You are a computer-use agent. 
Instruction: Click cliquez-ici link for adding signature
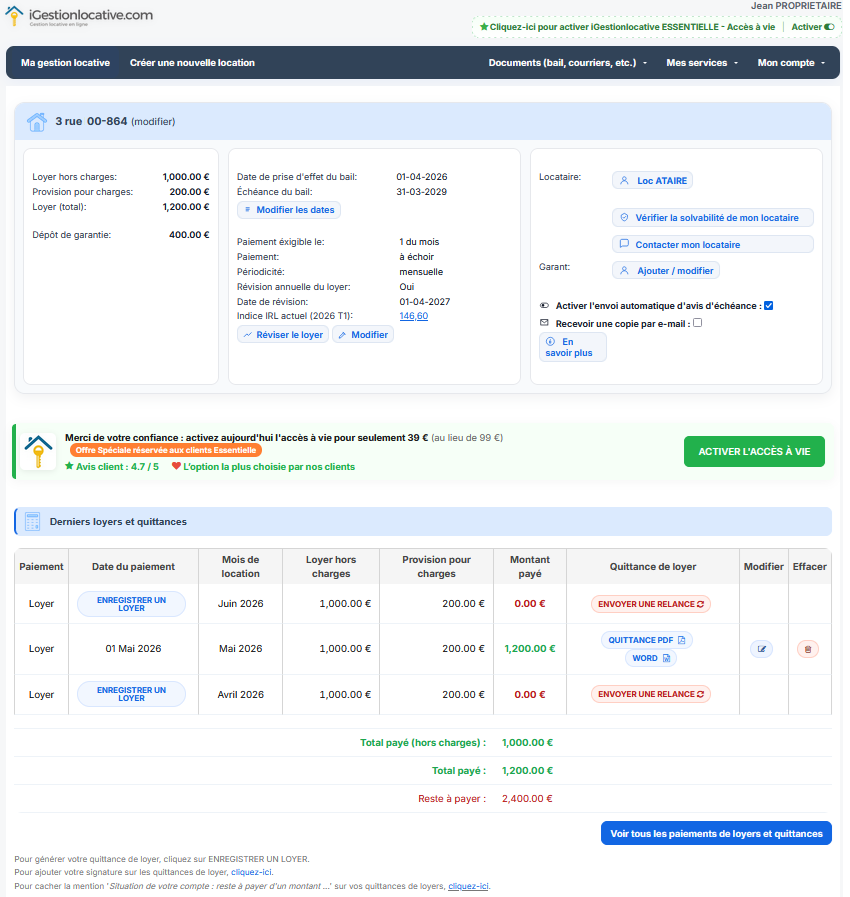click(251, 872)
